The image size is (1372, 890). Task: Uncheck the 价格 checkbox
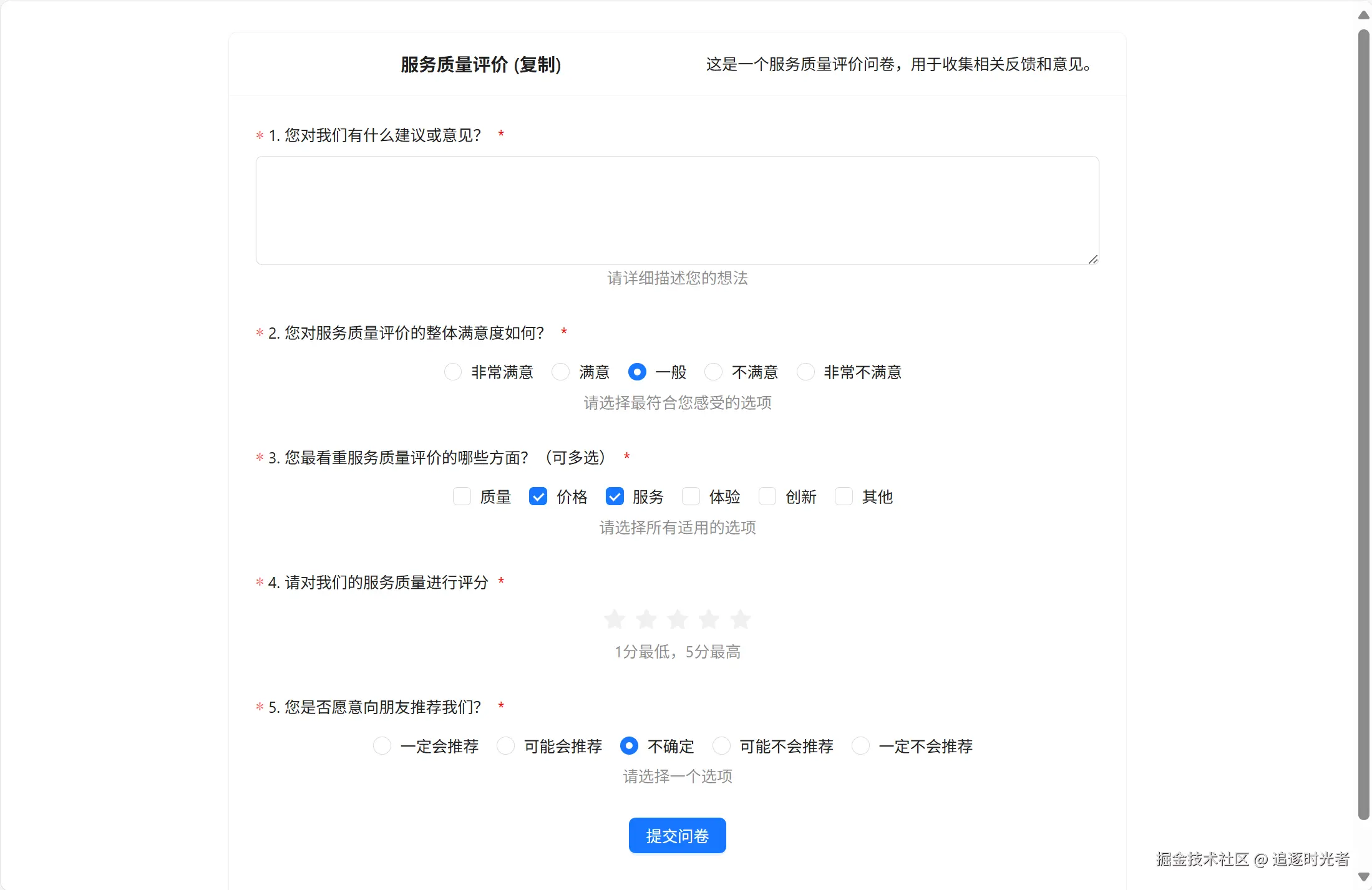[x=538, y=496]
